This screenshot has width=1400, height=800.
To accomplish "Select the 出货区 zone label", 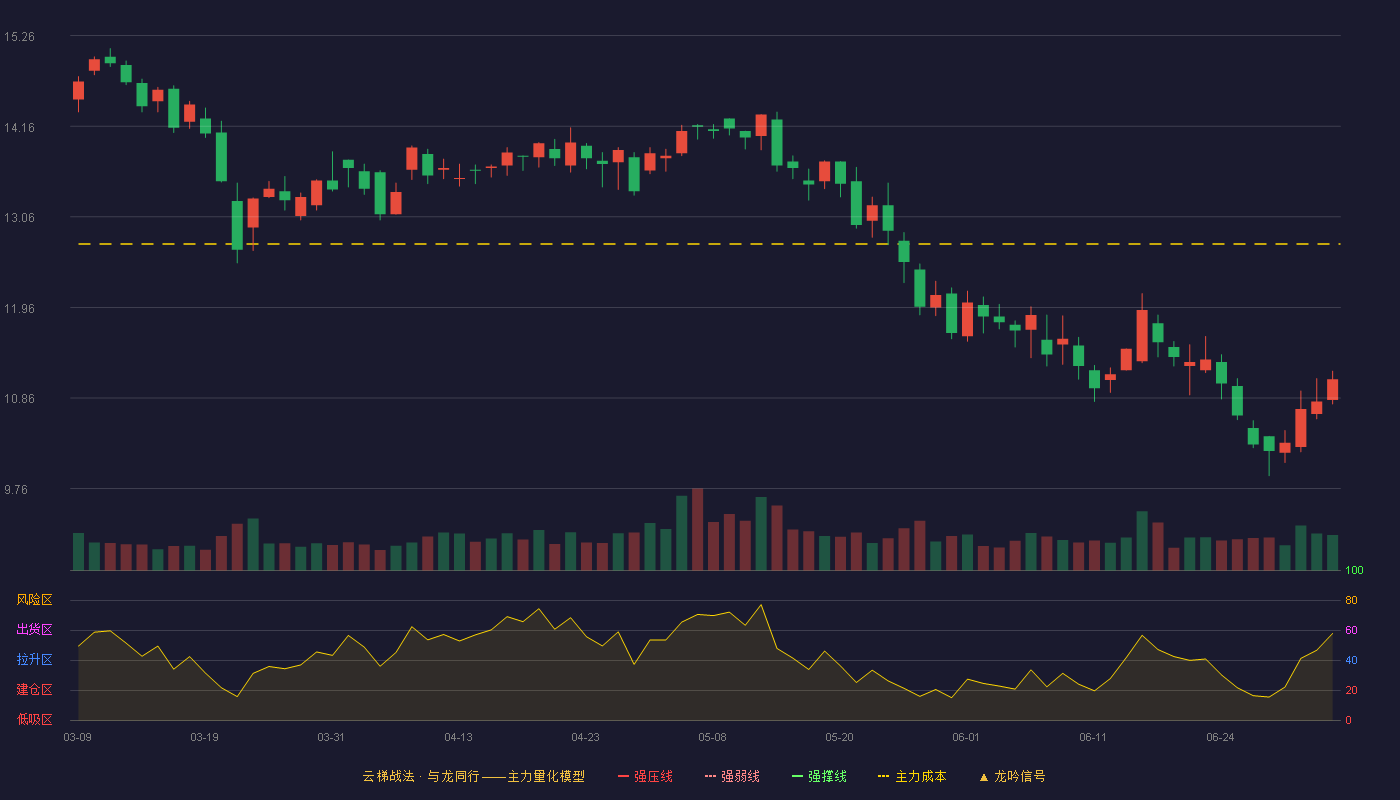I will (x=34, y=630).
